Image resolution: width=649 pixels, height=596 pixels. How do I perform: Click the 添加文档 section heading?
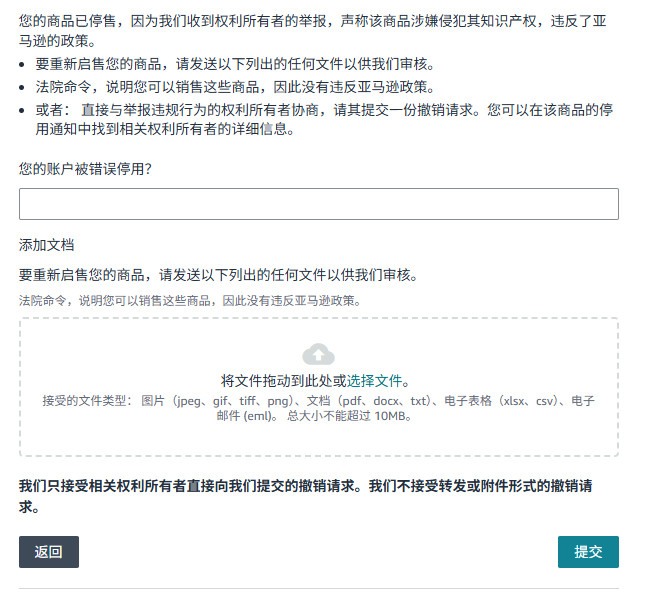(47, 245)
